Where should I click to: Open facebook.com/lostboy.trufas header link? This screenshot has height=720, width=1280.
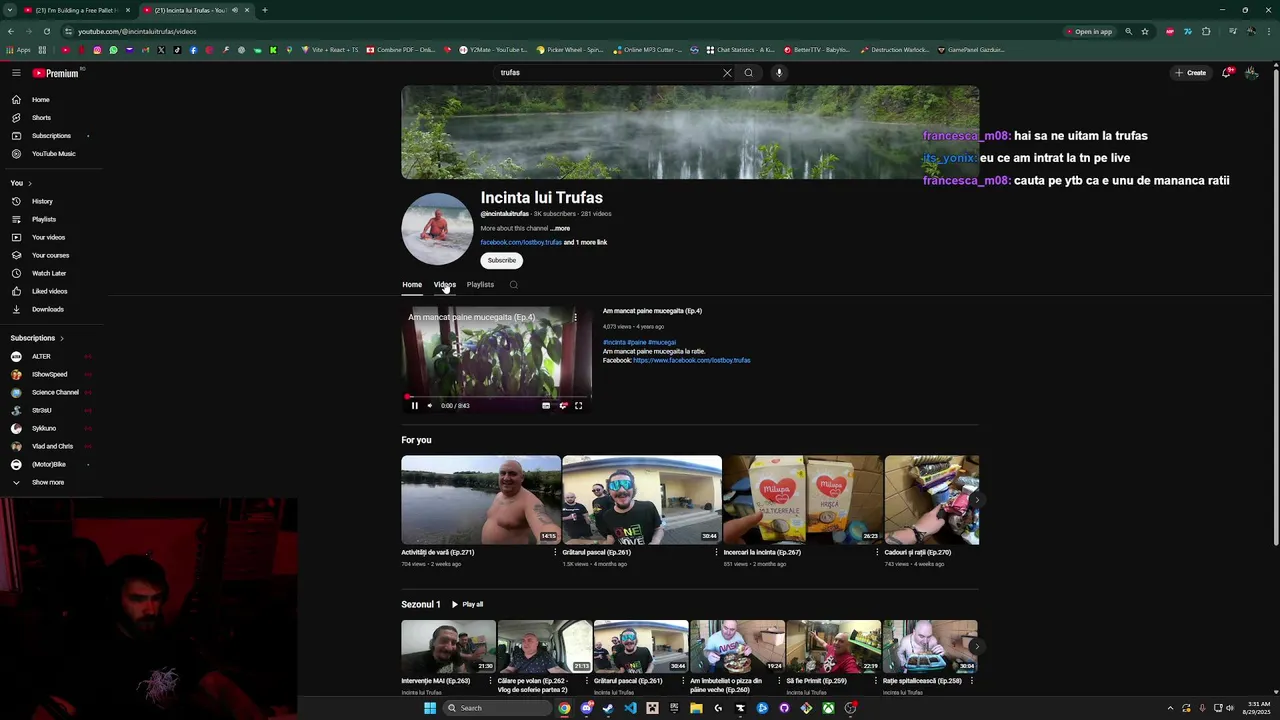click(x=521, y=242)
